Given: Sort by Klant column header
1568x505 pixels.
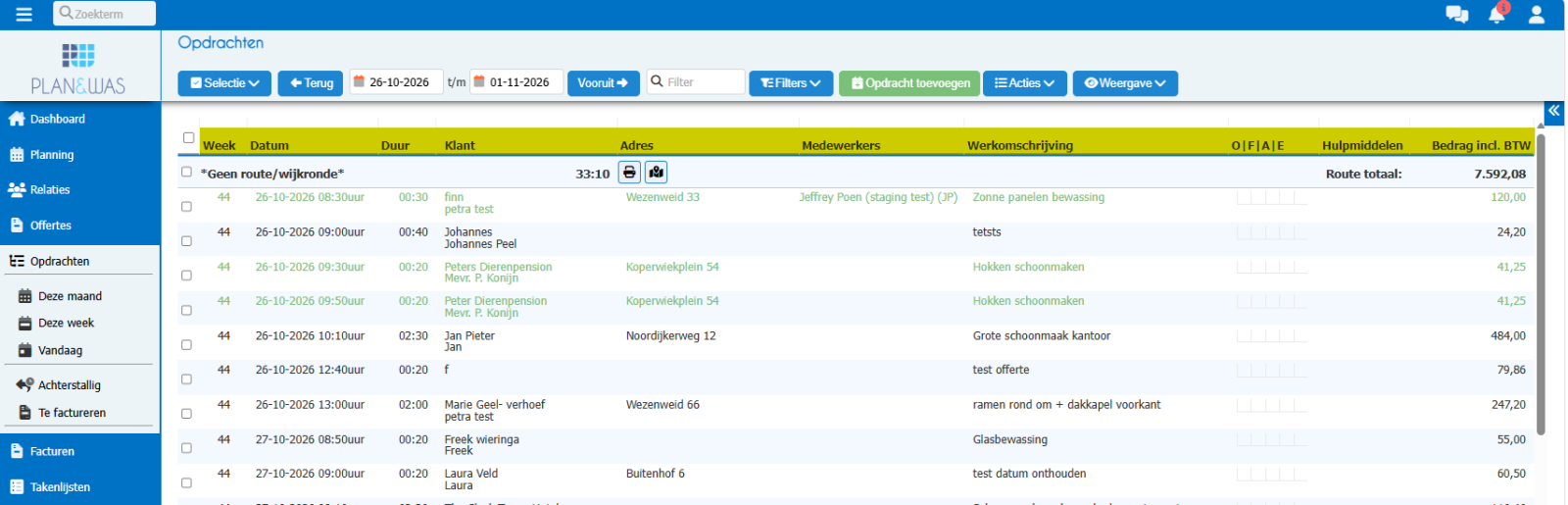Looking at the screenshot, I should click(460, 145).
